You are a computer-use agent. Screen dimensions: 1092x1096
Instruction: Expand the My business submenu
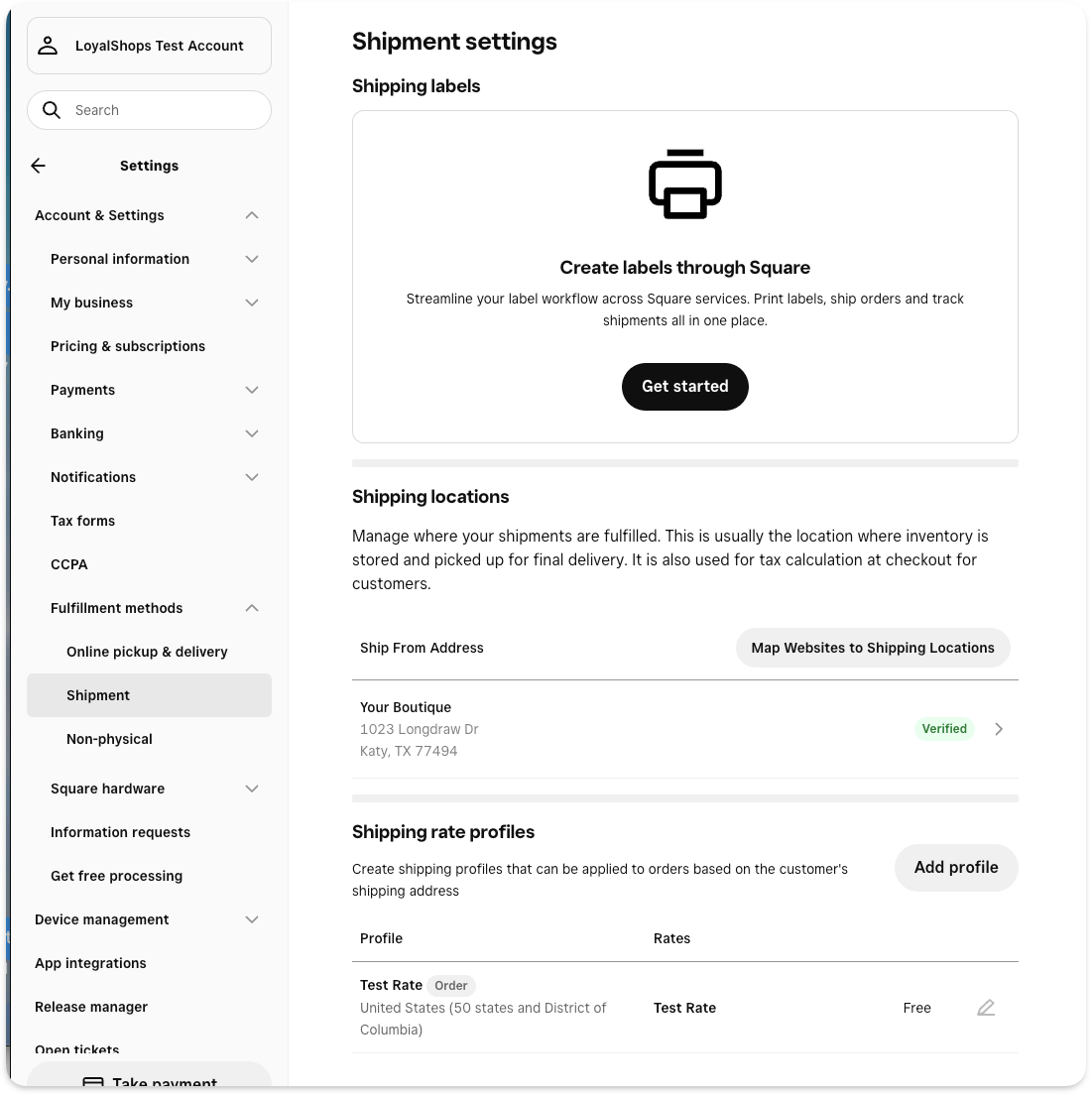pyautogui.click(x=252, y=303)
